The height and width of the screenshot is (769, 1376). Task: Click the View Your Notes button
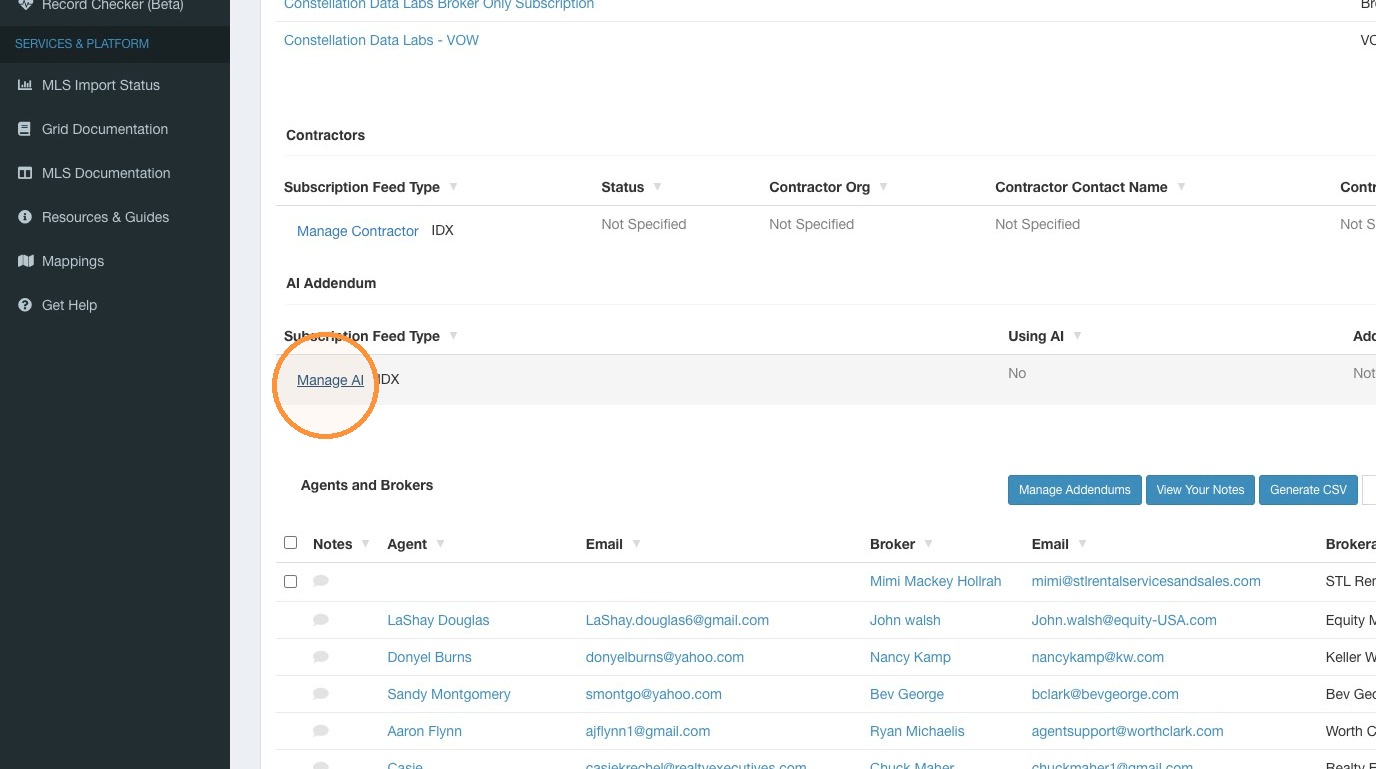point(1200,490)
